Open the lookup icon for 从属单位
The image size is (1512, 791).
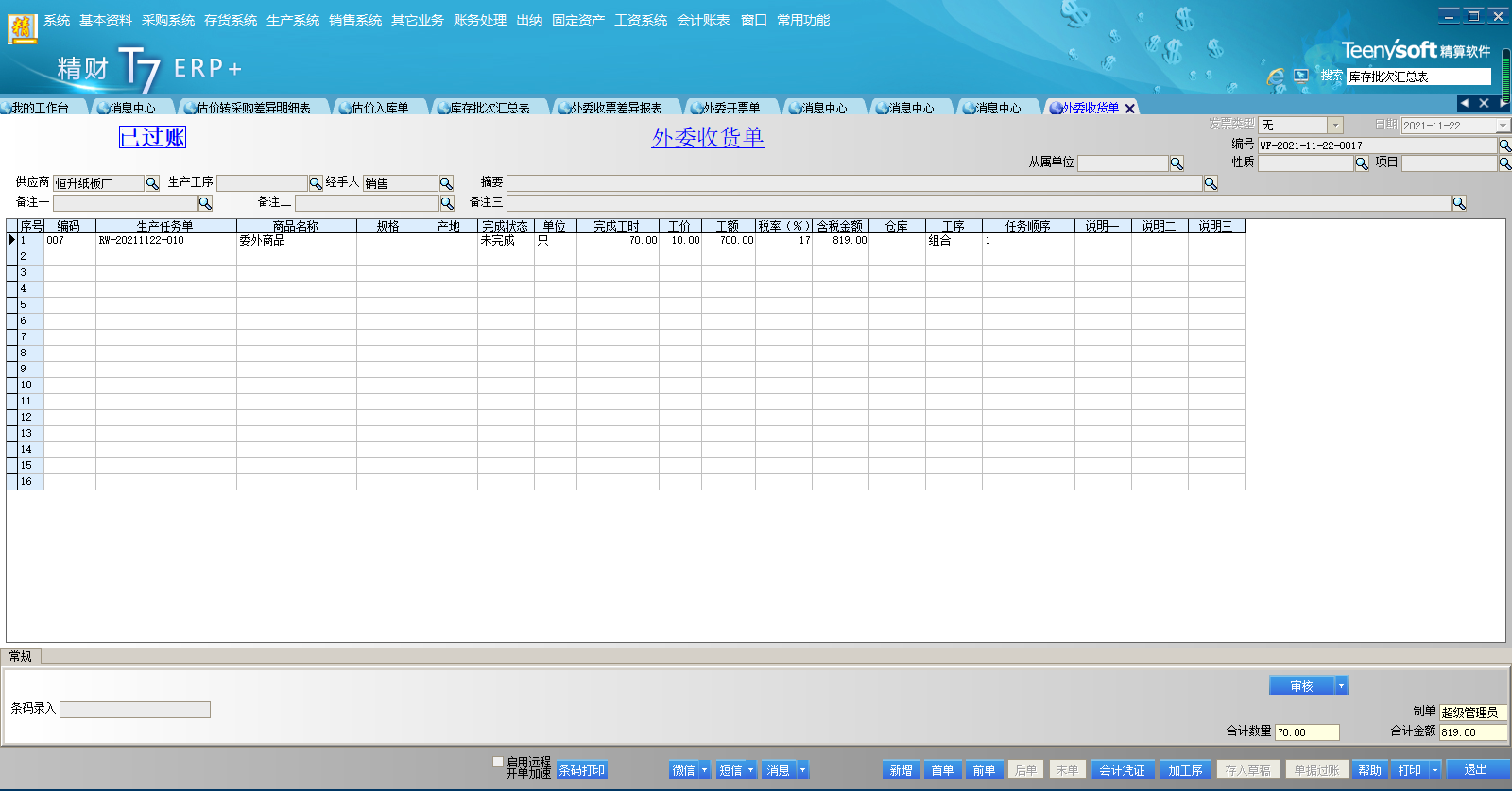click(1177, 163)
